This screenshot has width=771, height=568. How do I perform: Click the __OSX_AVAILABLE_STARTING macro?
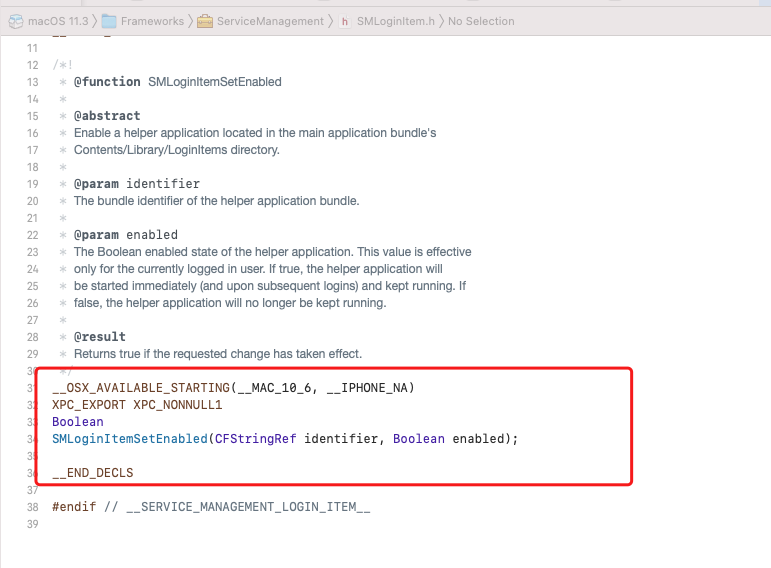click(x=140, y=388)
